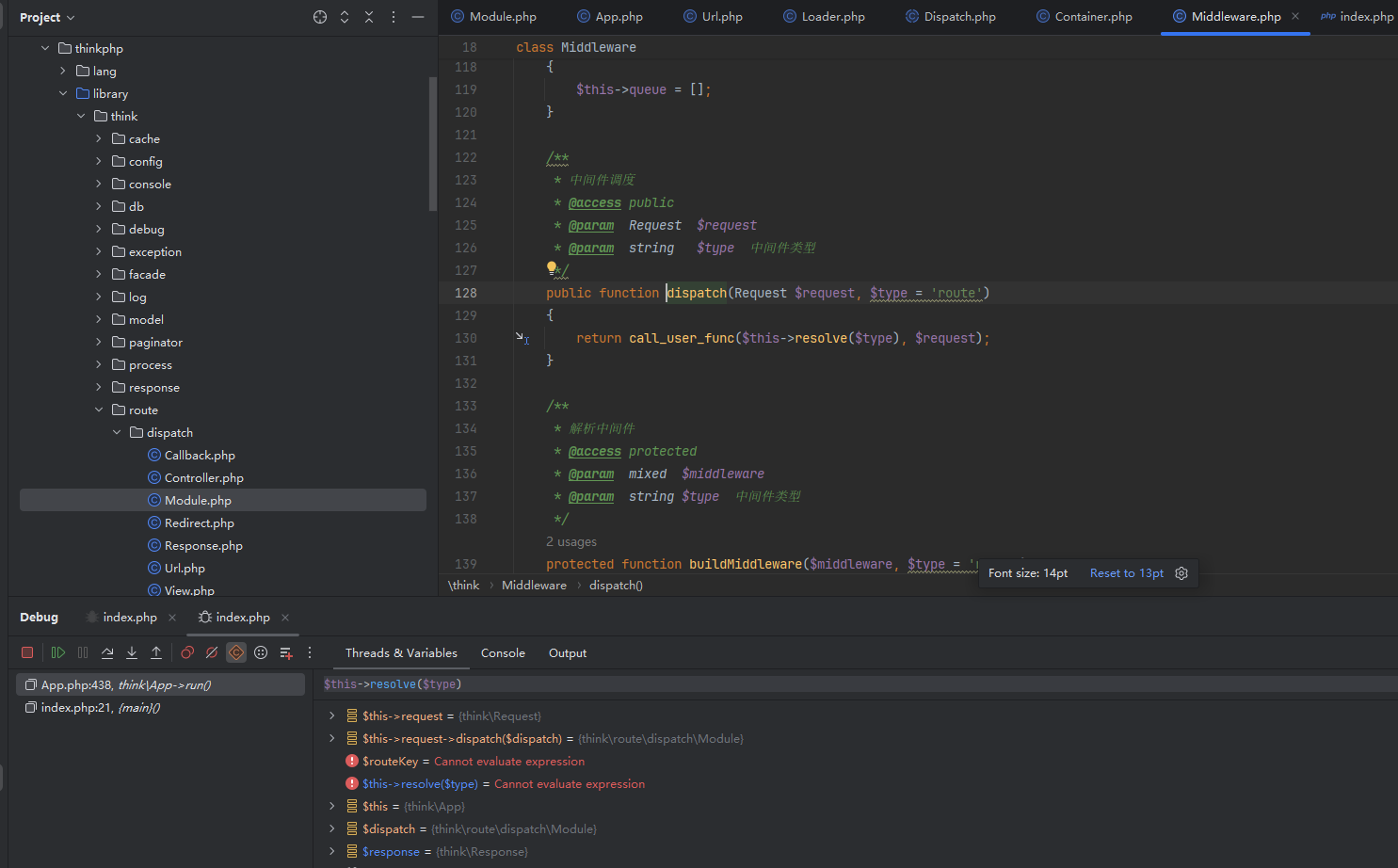
Task: Stop the debug session with the red square
Action: pos(27,652)
